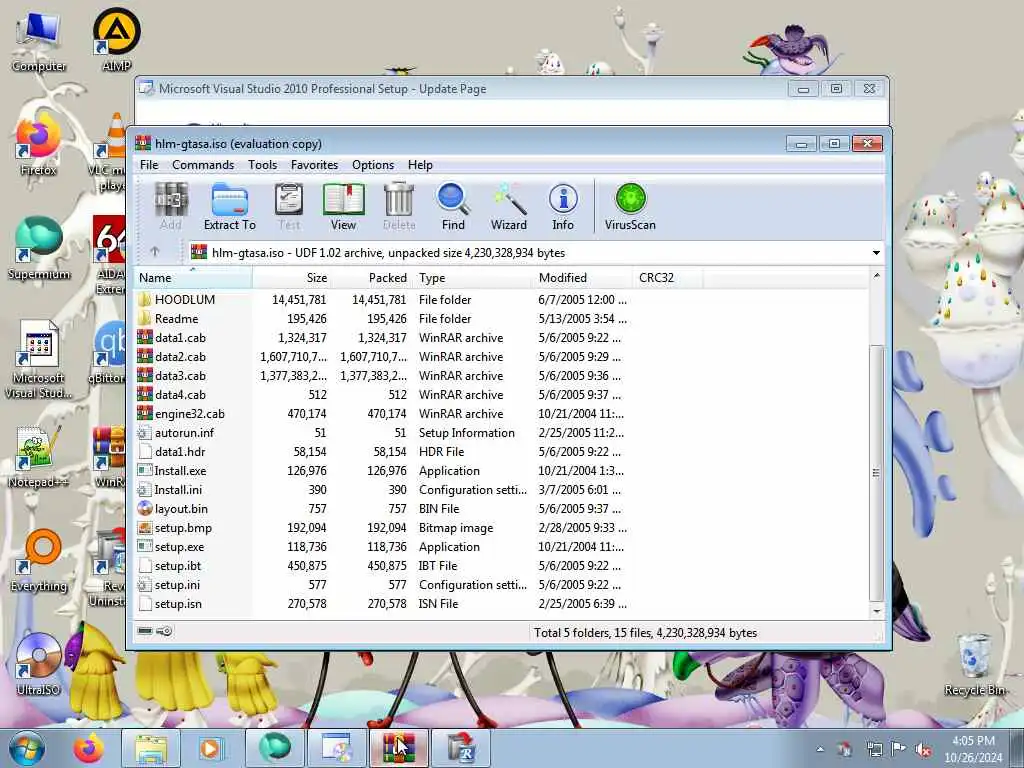Open the media player taskbar icon
The image size is (1024, 768).
click(x=210, y=748)
